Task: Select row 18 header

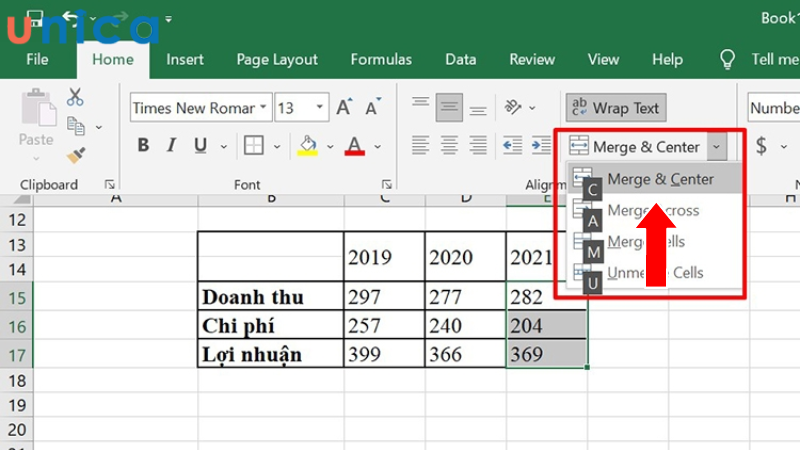Action: (x=17, y=381)
